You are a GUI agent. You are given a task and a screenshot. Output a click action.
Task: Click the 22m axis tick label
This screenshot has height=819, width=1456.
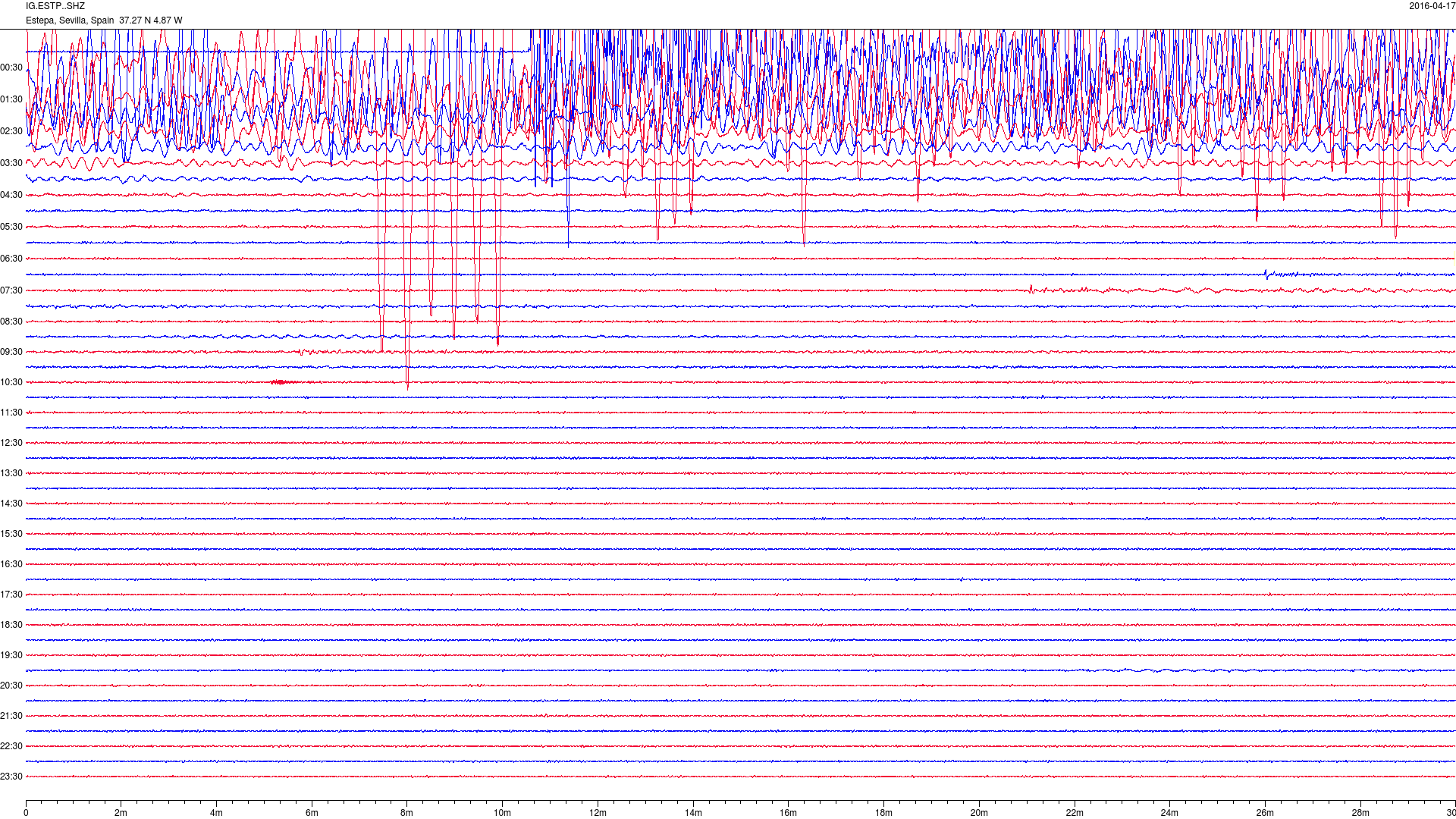pyautogui.click(x=1075, y=813)
